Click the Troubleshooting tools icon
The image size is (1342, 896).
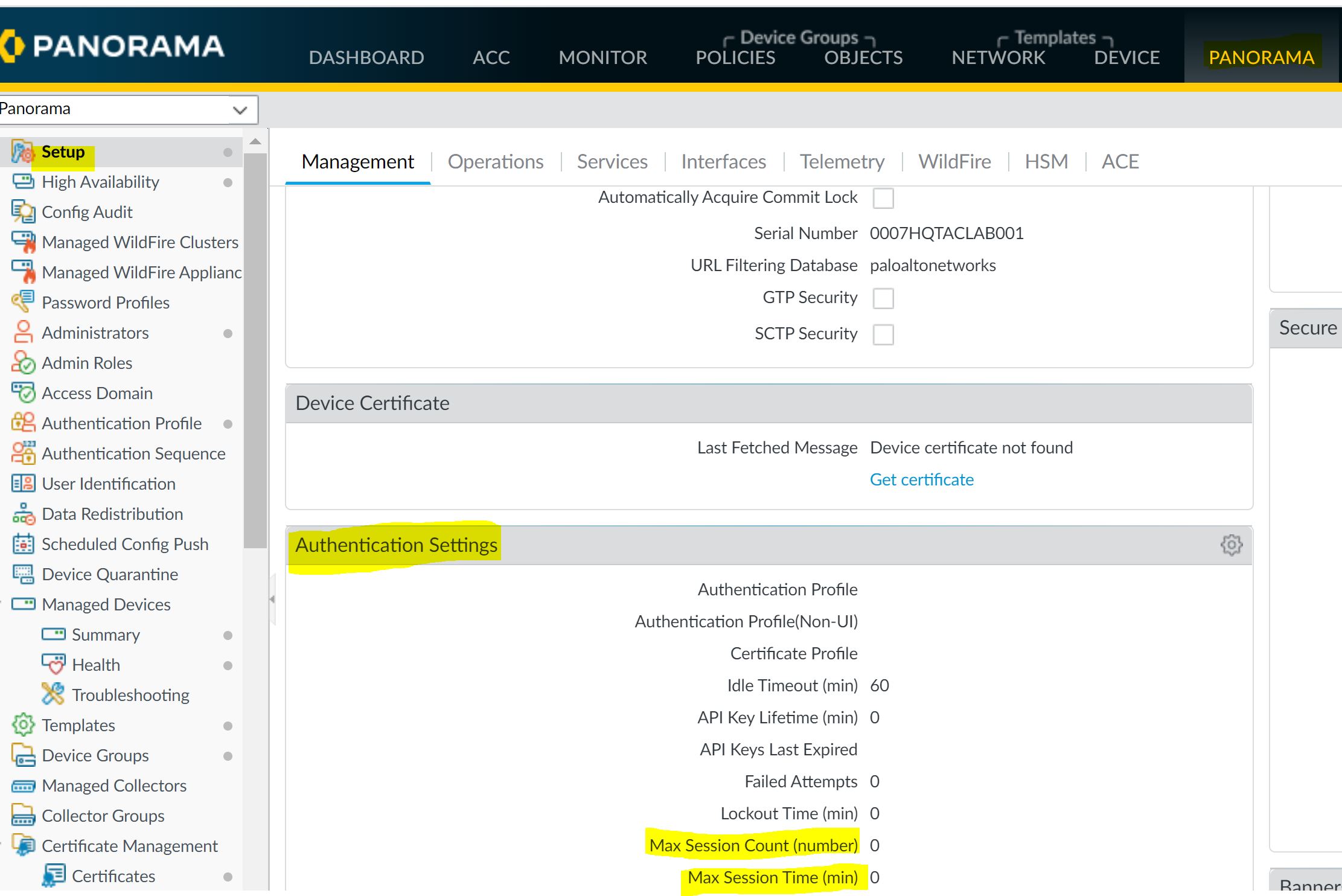click(x=53, y=694)
